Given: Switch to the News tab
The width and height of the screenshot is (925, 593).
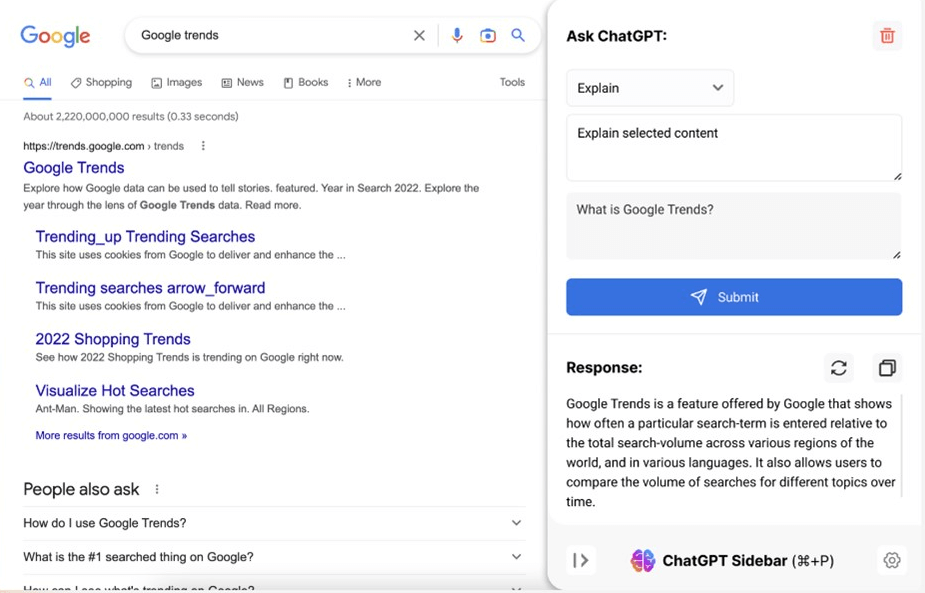Looking at the screenshot, I should (242, 83).
